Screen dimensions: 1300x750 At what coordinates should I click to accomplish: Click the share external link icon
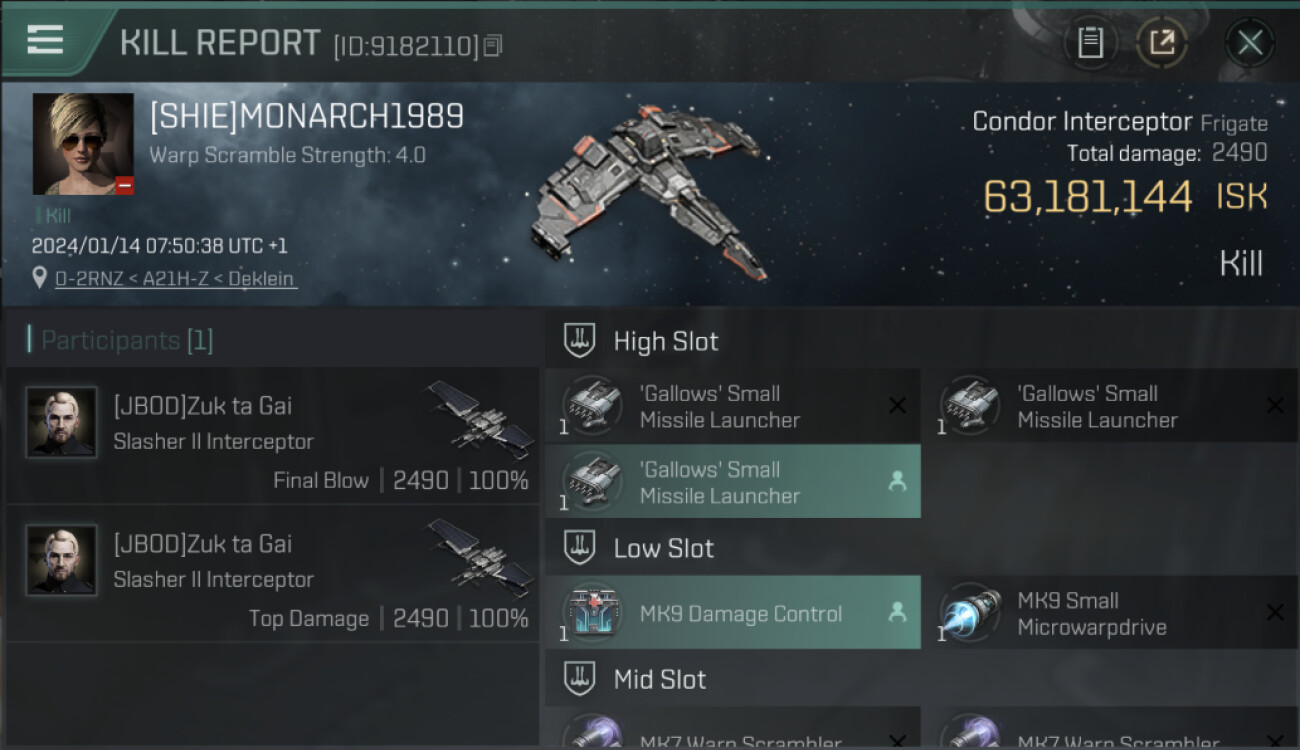coord(1161,42)
